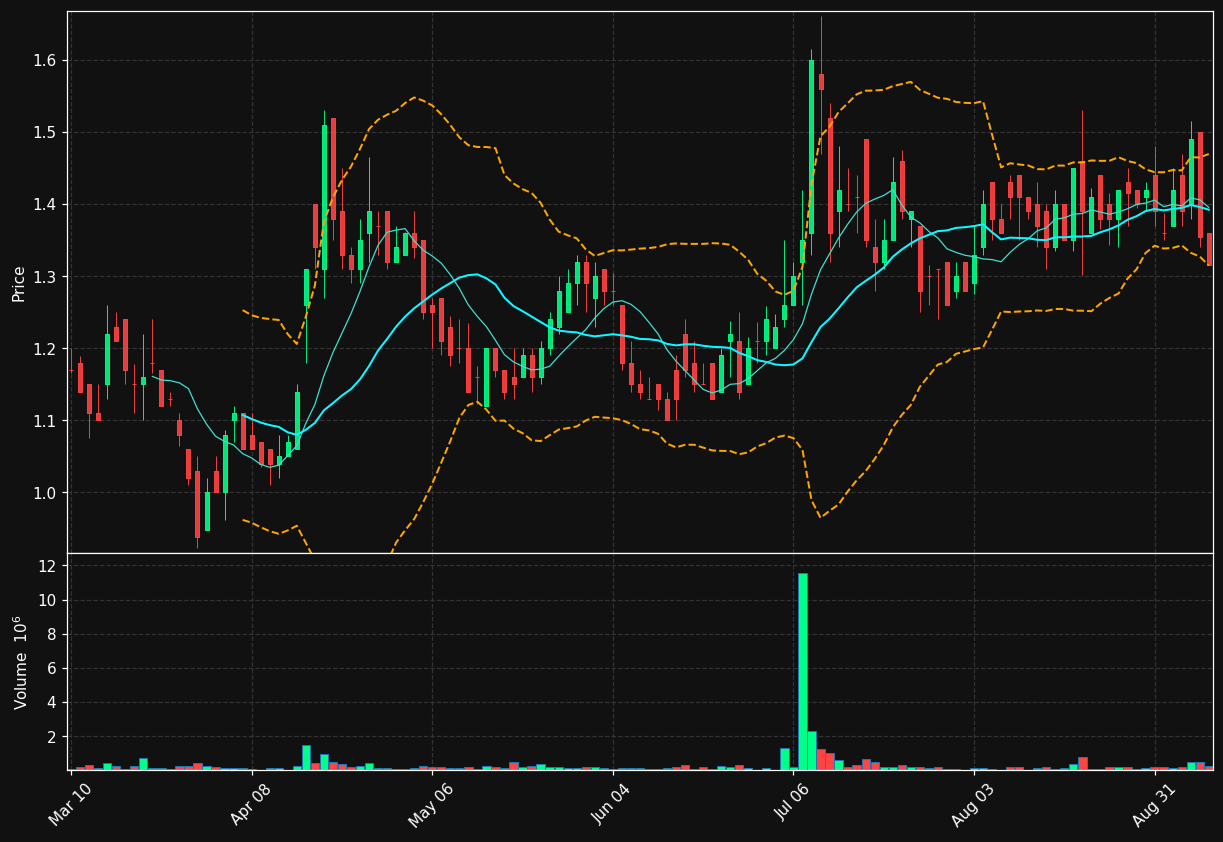The height and width of the screenshot is (842, 1223).
Task: Click the 1.6 price axis label
Action: [46, 61]
